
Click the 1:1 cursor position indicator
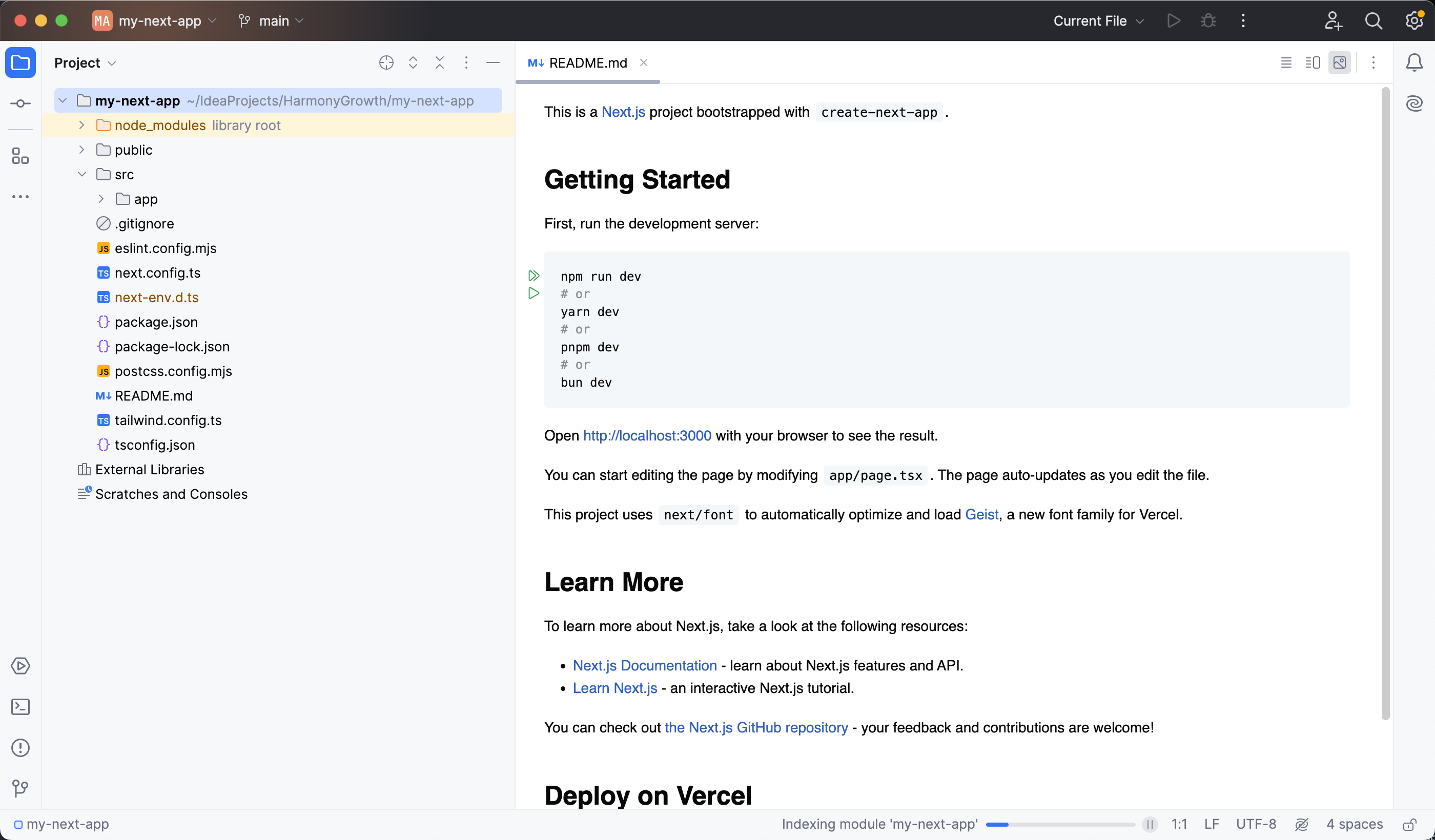click(1179, 824)
